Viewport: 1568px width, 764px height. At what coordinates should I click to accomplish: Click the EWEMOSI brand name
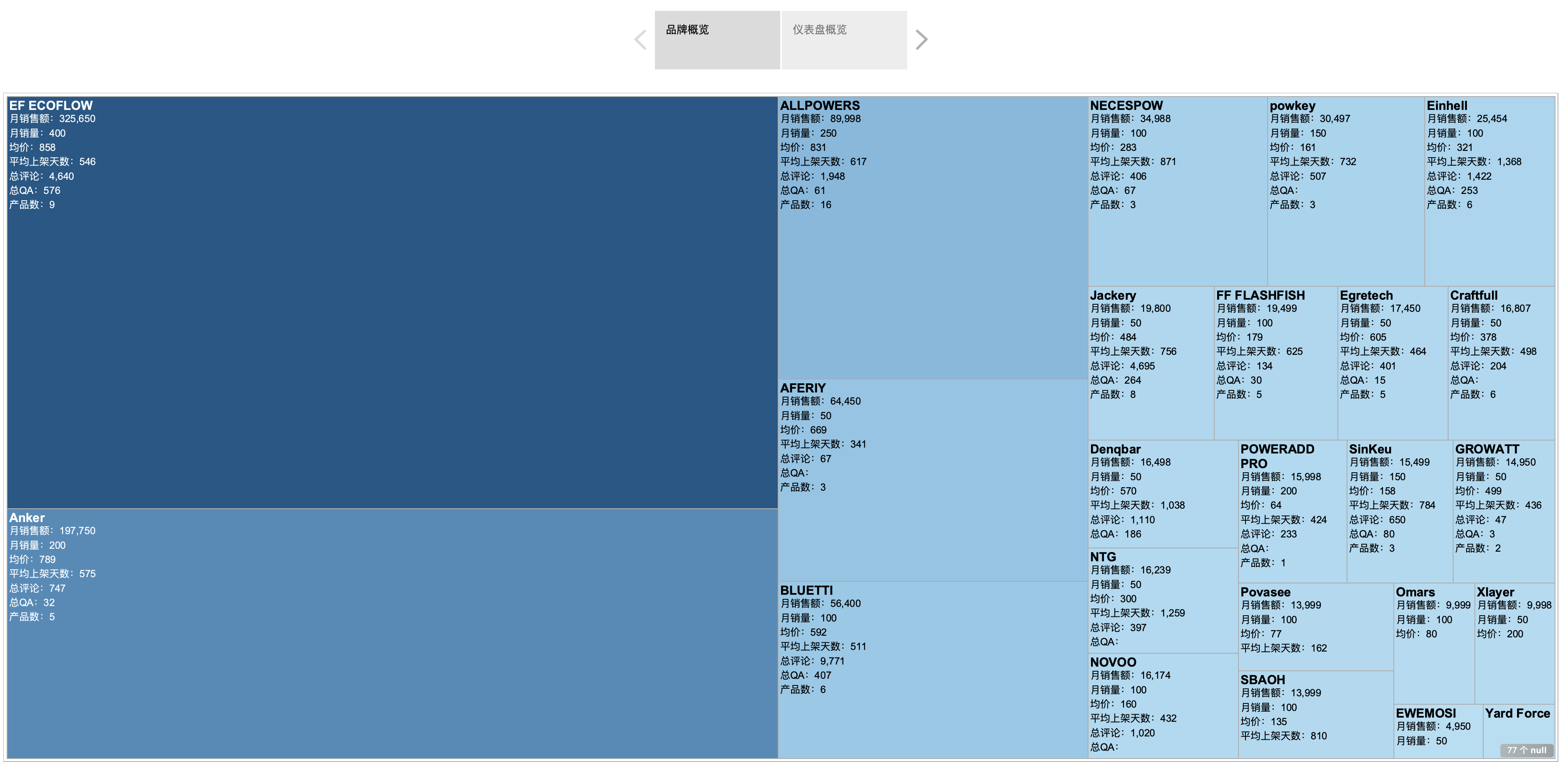click(1426, 713)
